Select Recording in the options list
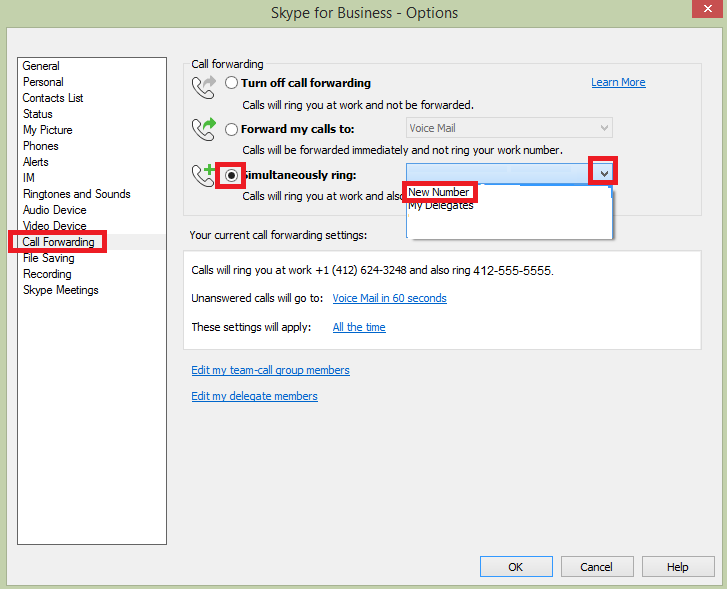This screenshot has width=727, height=589. coord(47,274)
